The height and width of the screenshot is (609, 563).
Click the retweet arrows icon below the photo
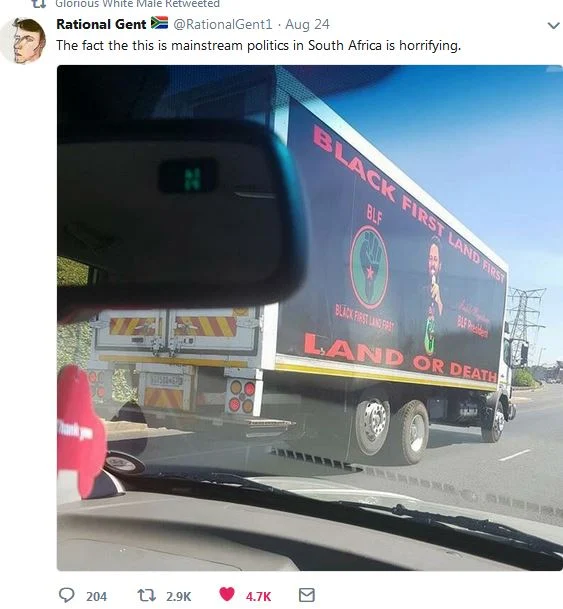point(147,595)
